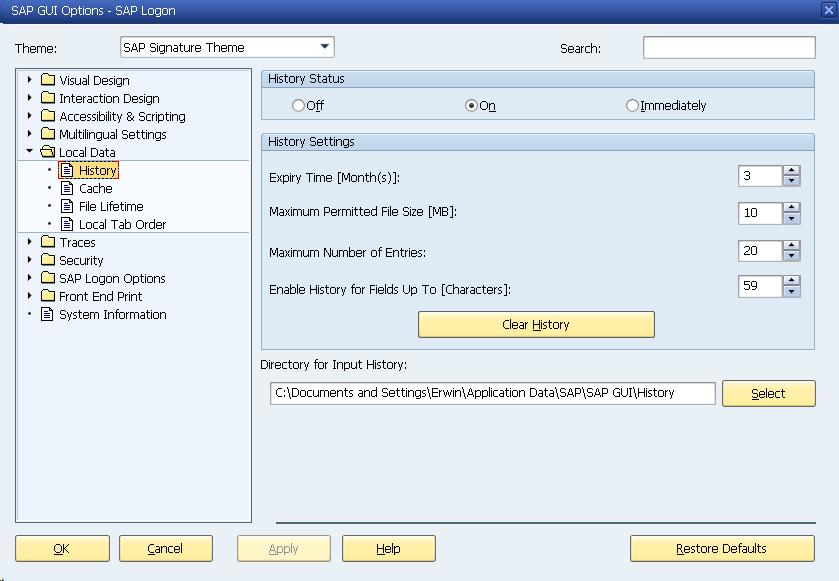The width and height of the screenshot is (839, 581).
Task: Click the Front End Print folder icon
Action: click(x=48, y=296)
